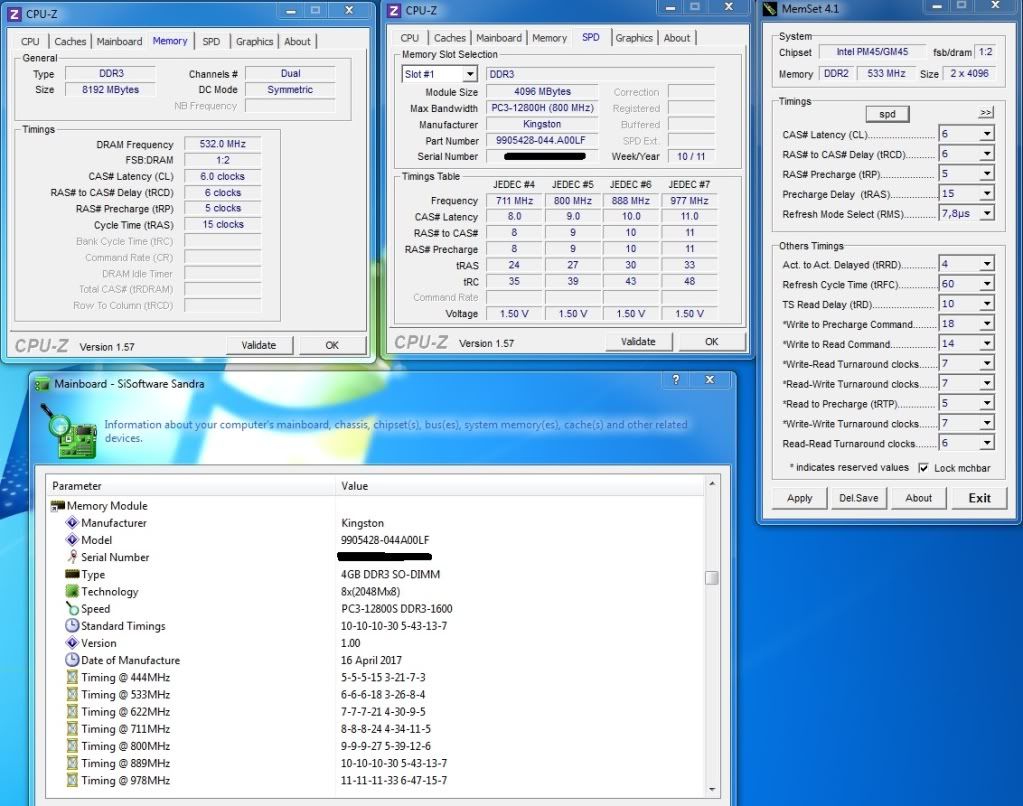This screenshot has width=1023, height=806.
Task: Click the Del.Save button in MemSet
Action: [x=859, y=498]
